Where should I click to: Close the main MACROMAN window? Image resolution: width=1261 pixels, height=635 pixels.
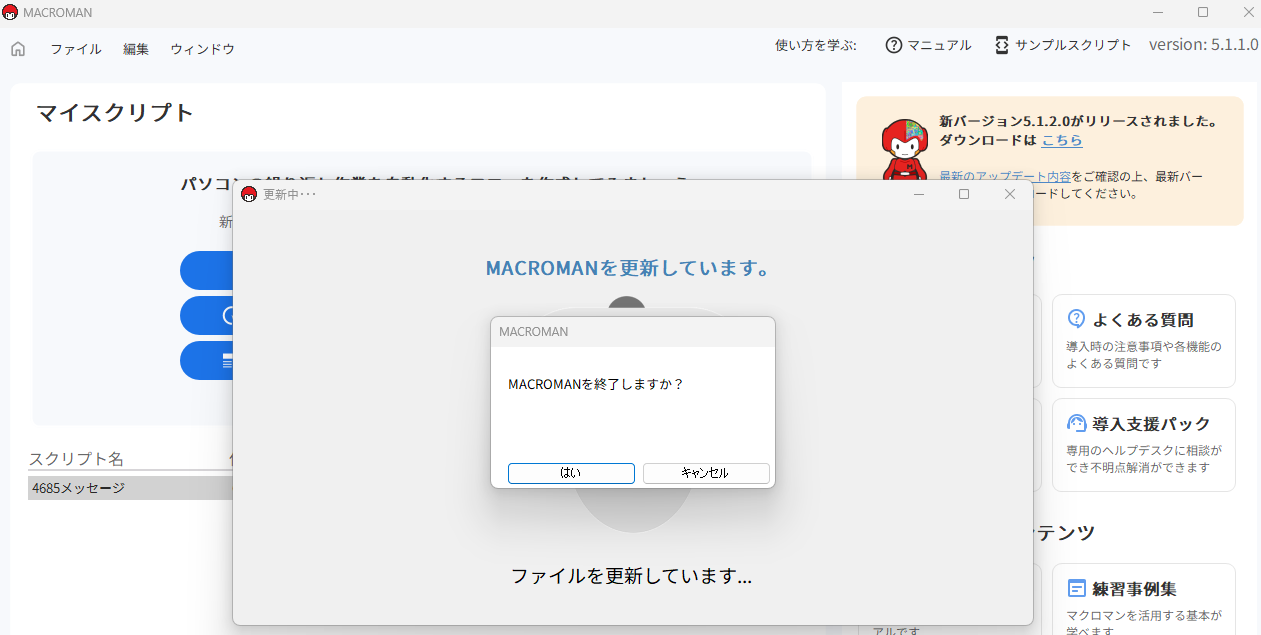click(1247, 12)
